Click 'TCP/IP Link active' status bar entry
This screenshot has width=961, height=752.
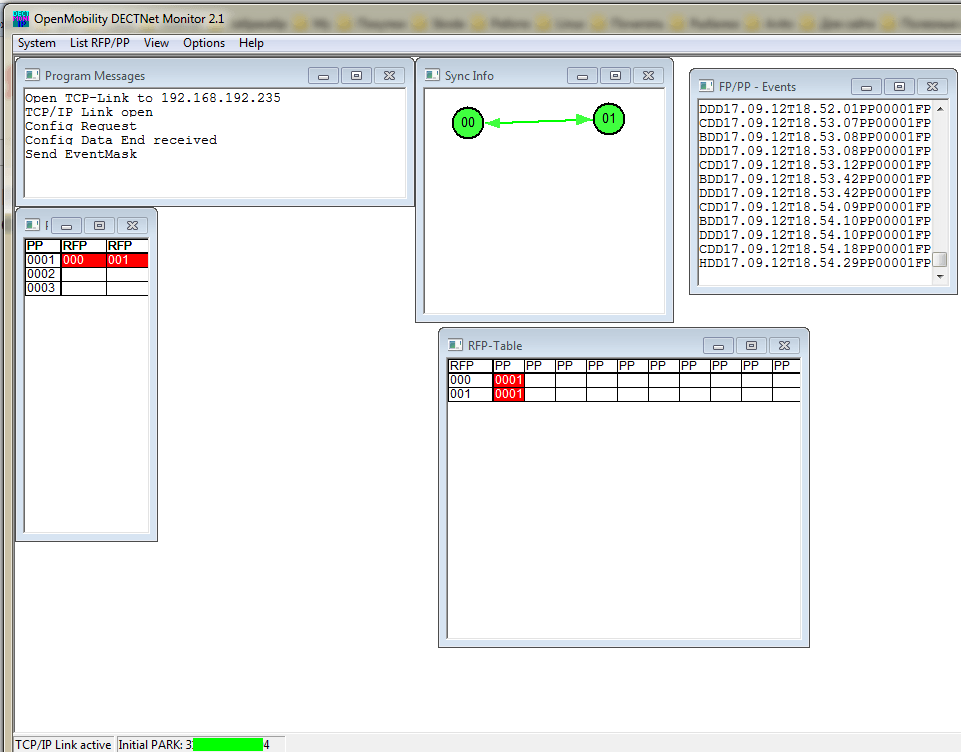pos(63,745)
